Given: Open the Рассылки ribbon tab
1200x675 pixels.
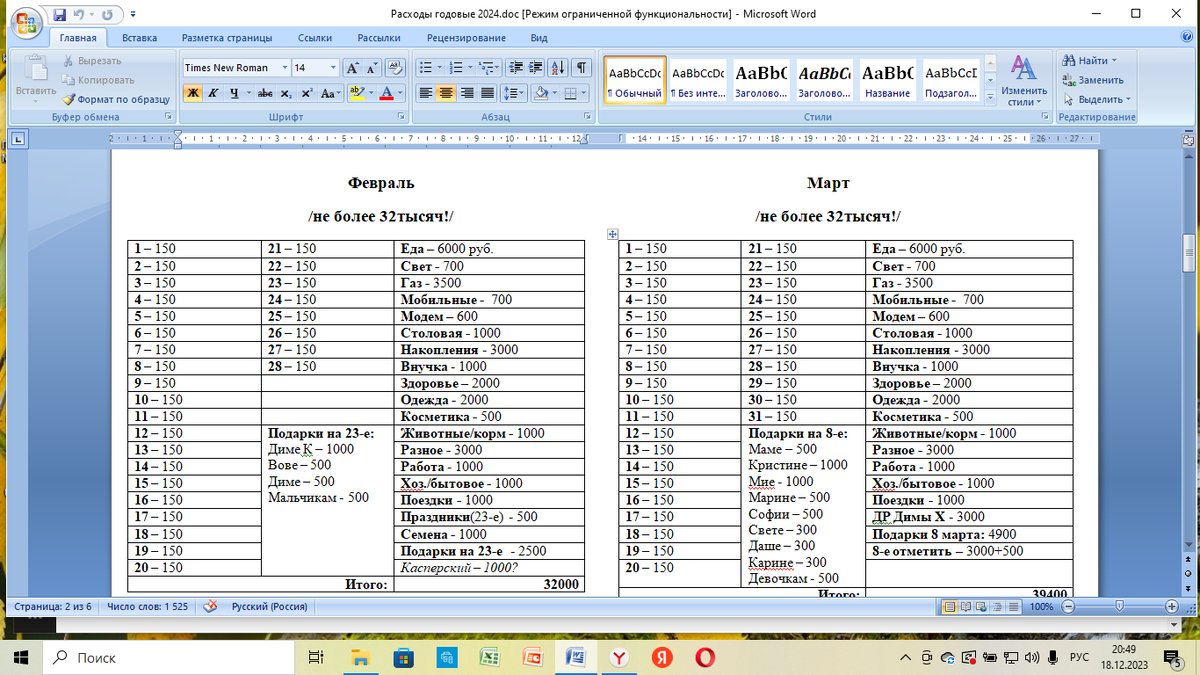Looking at the screenshot, I should [x=379, y=38].
